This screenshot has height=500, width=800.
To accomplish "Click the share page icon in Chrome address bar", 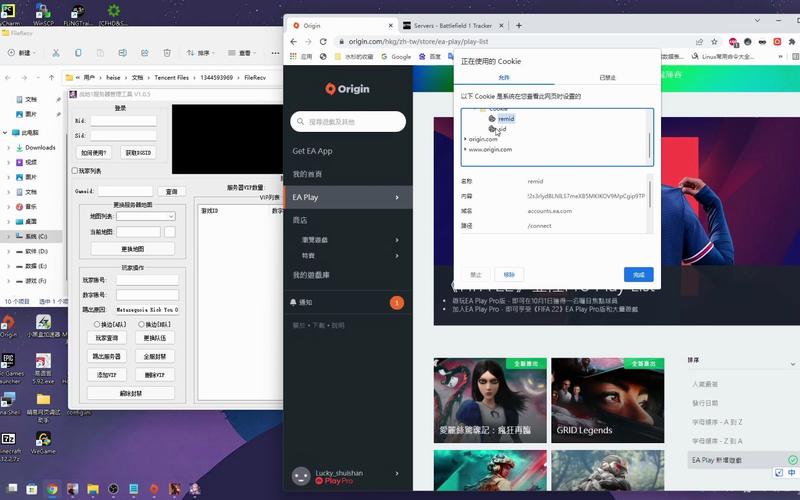I will coord(699,41).
